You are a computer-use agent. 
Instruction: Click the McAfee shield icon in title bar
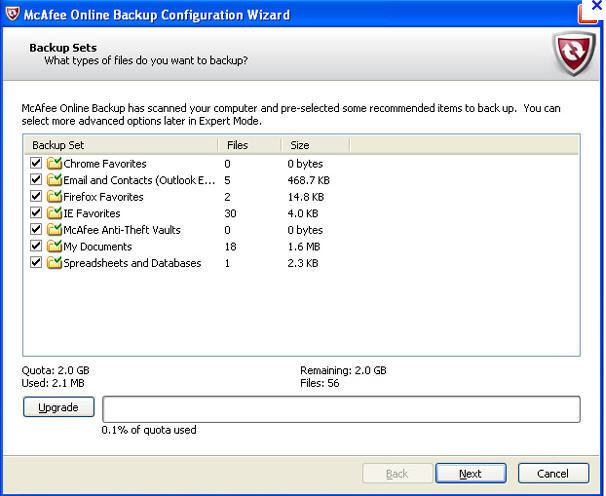coord(12,14)
